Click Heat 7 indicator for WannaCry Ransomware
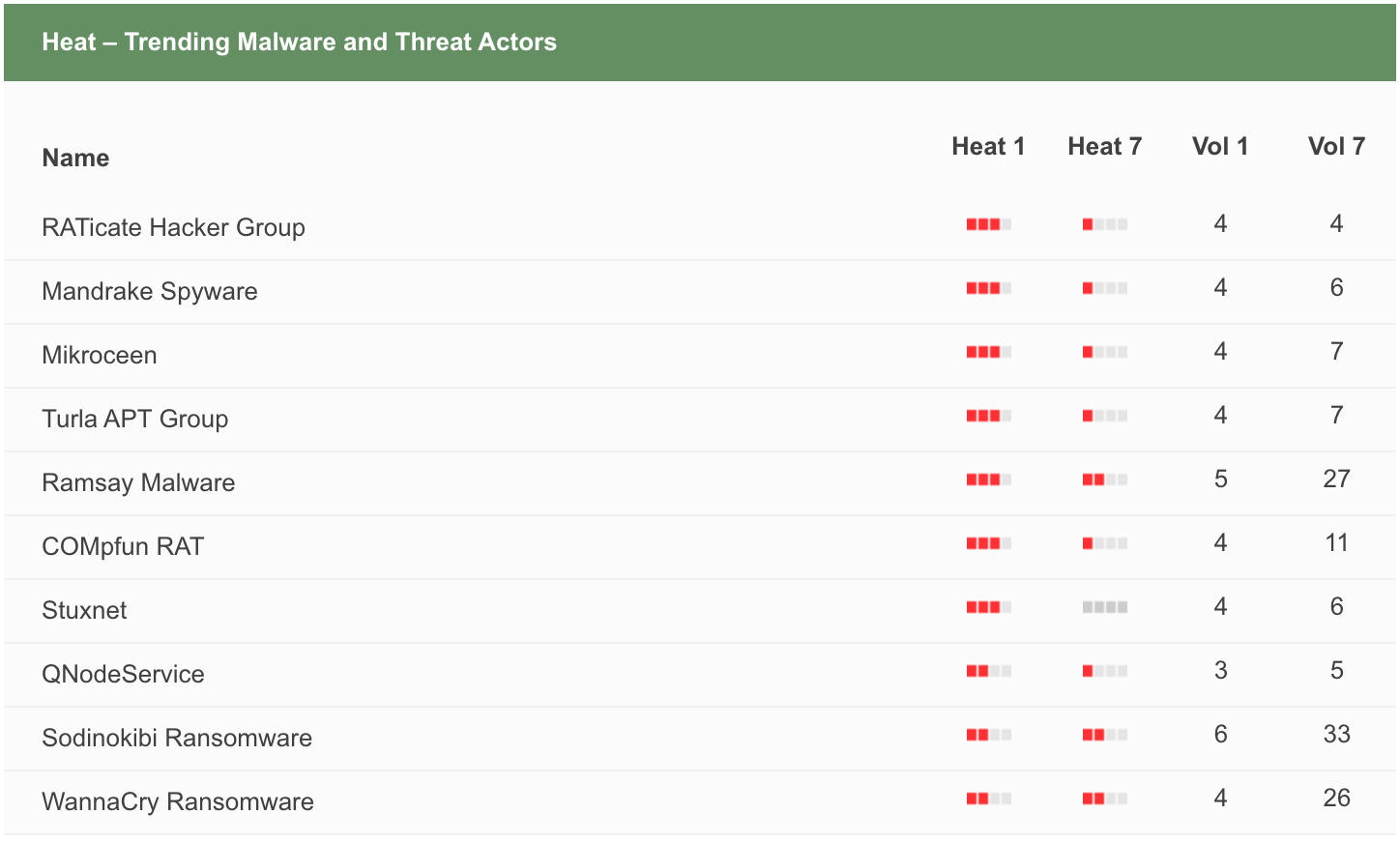 coord(1105,799)
